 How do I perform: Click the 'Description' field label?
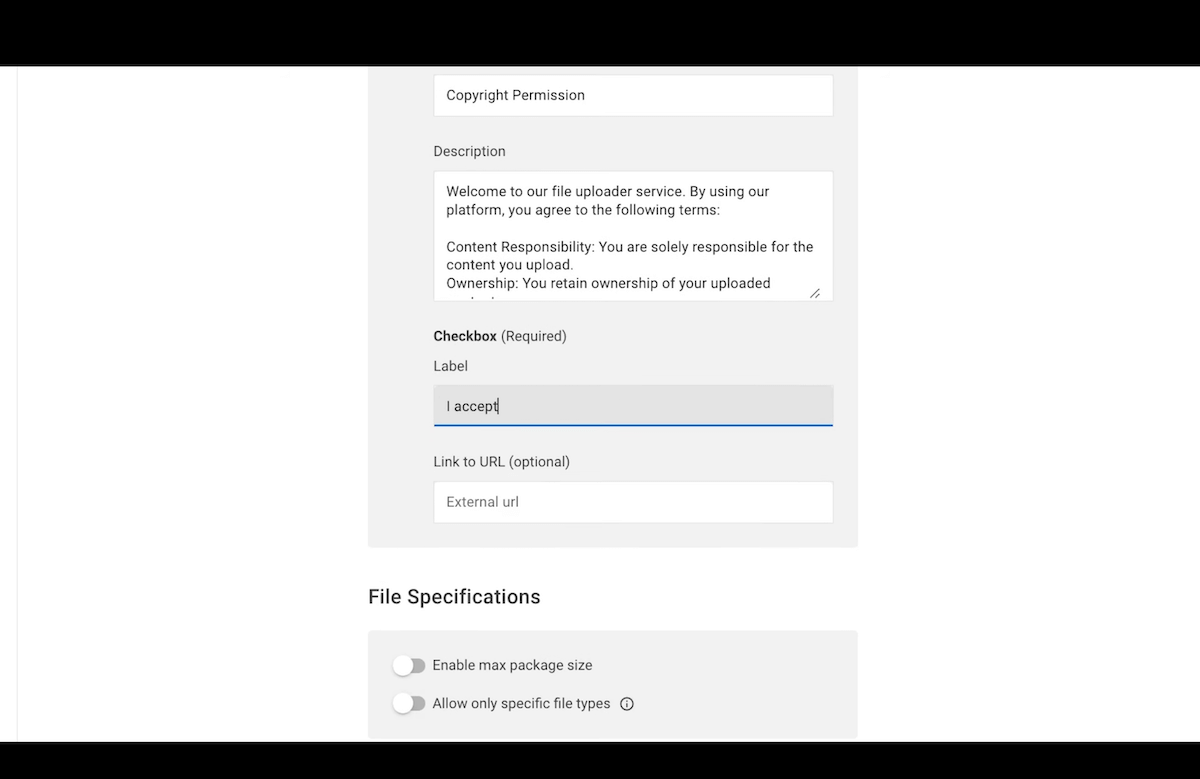click(469, 152)
